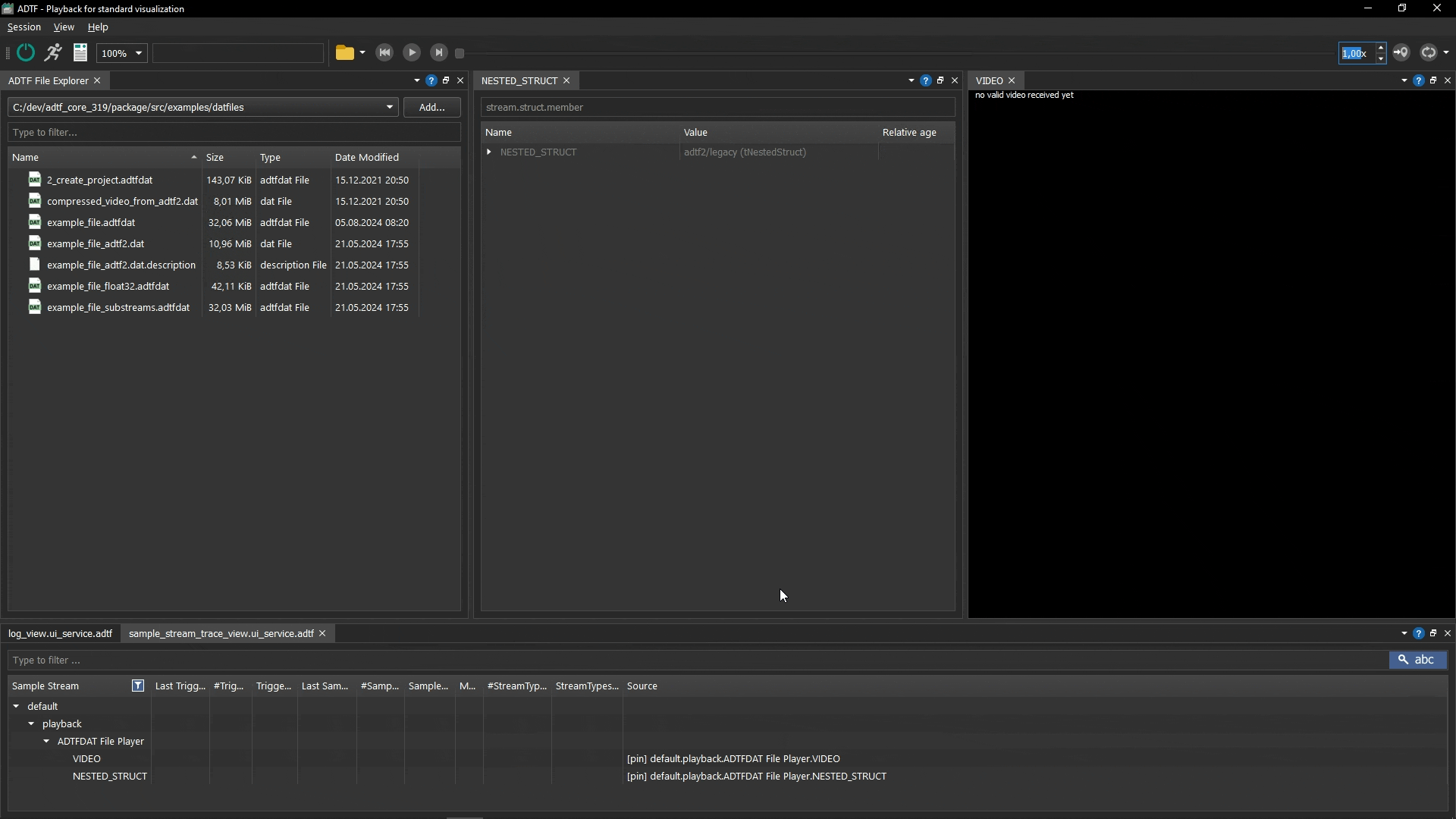Open the File Explorer panel menu arrow
This screenshot has width=1456, height=819.
(417, 80)
